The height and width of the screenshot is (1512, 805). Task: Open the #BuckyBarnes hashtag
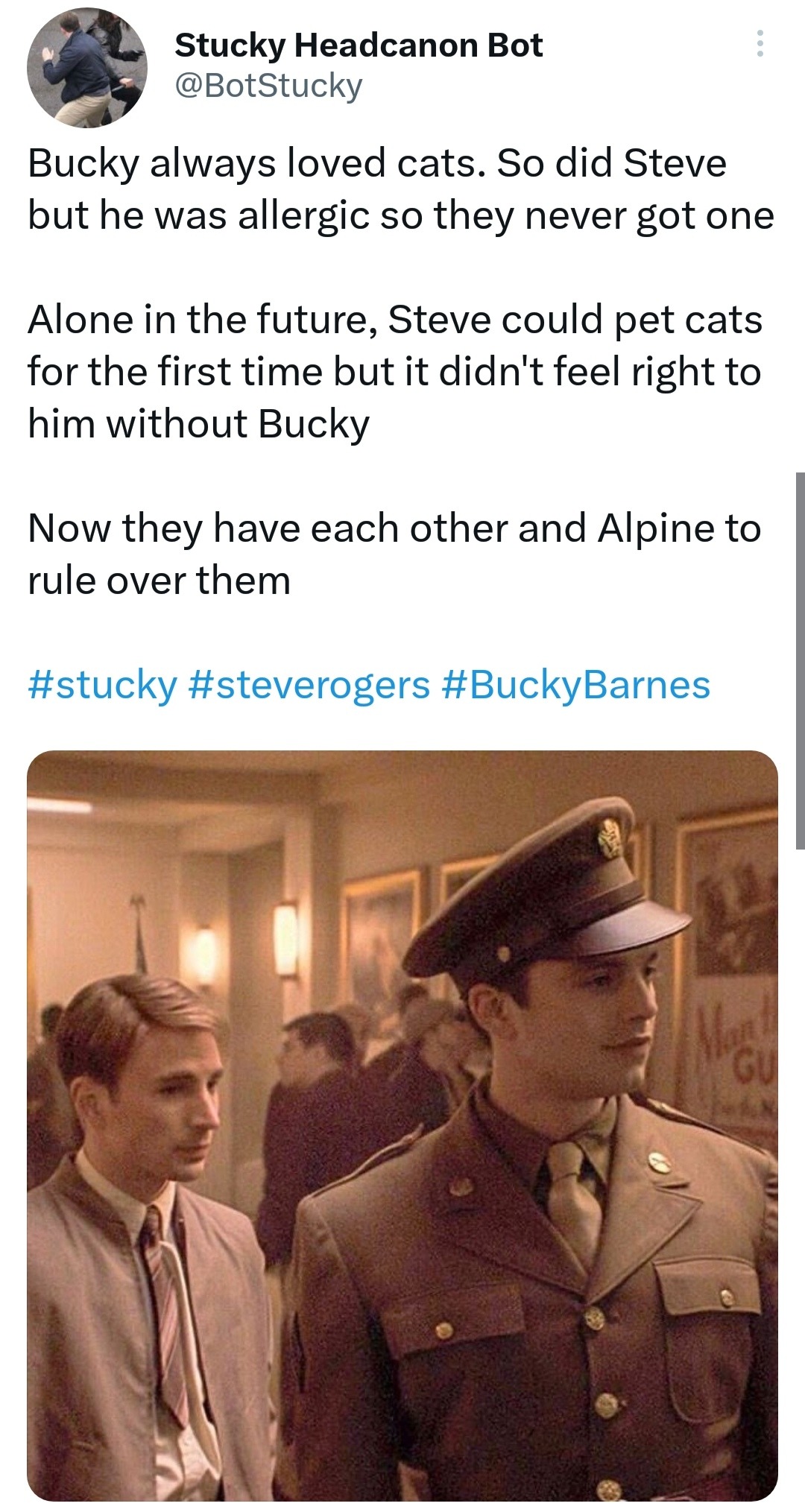[x=575, y=685]
